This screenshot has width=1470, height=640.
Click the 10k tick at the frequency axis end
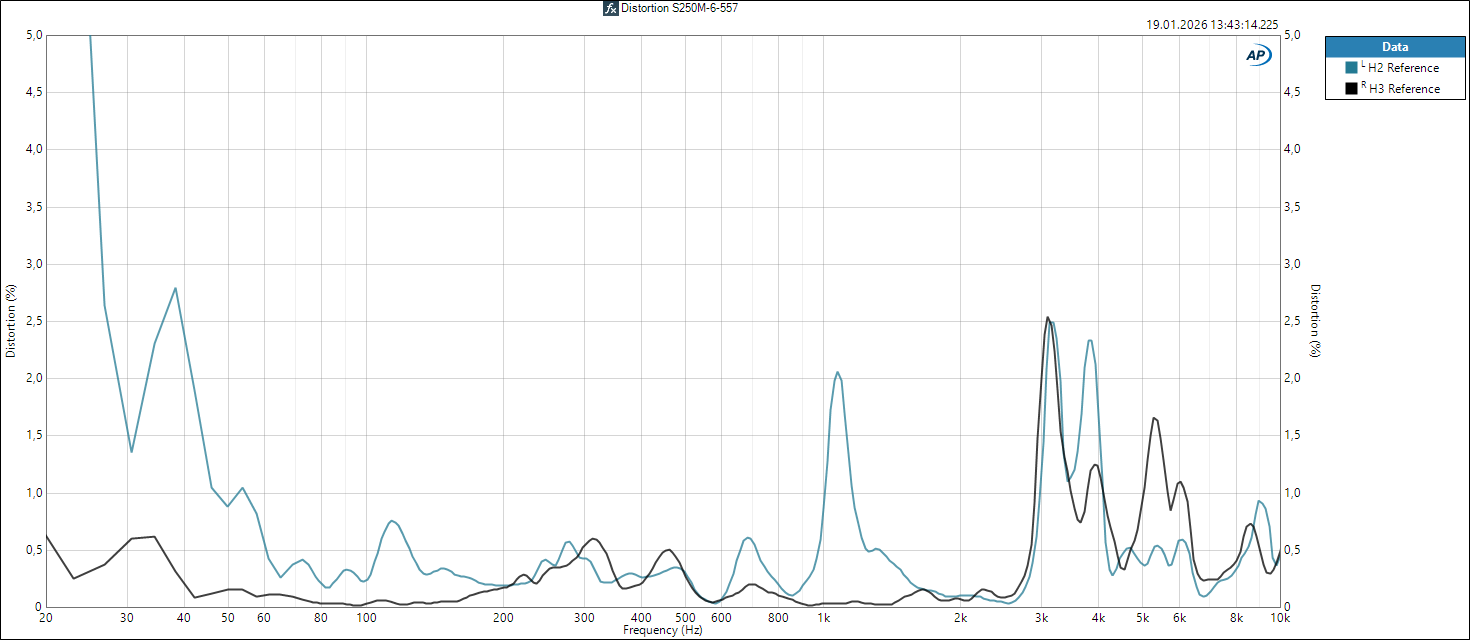tap(1279, 618)
